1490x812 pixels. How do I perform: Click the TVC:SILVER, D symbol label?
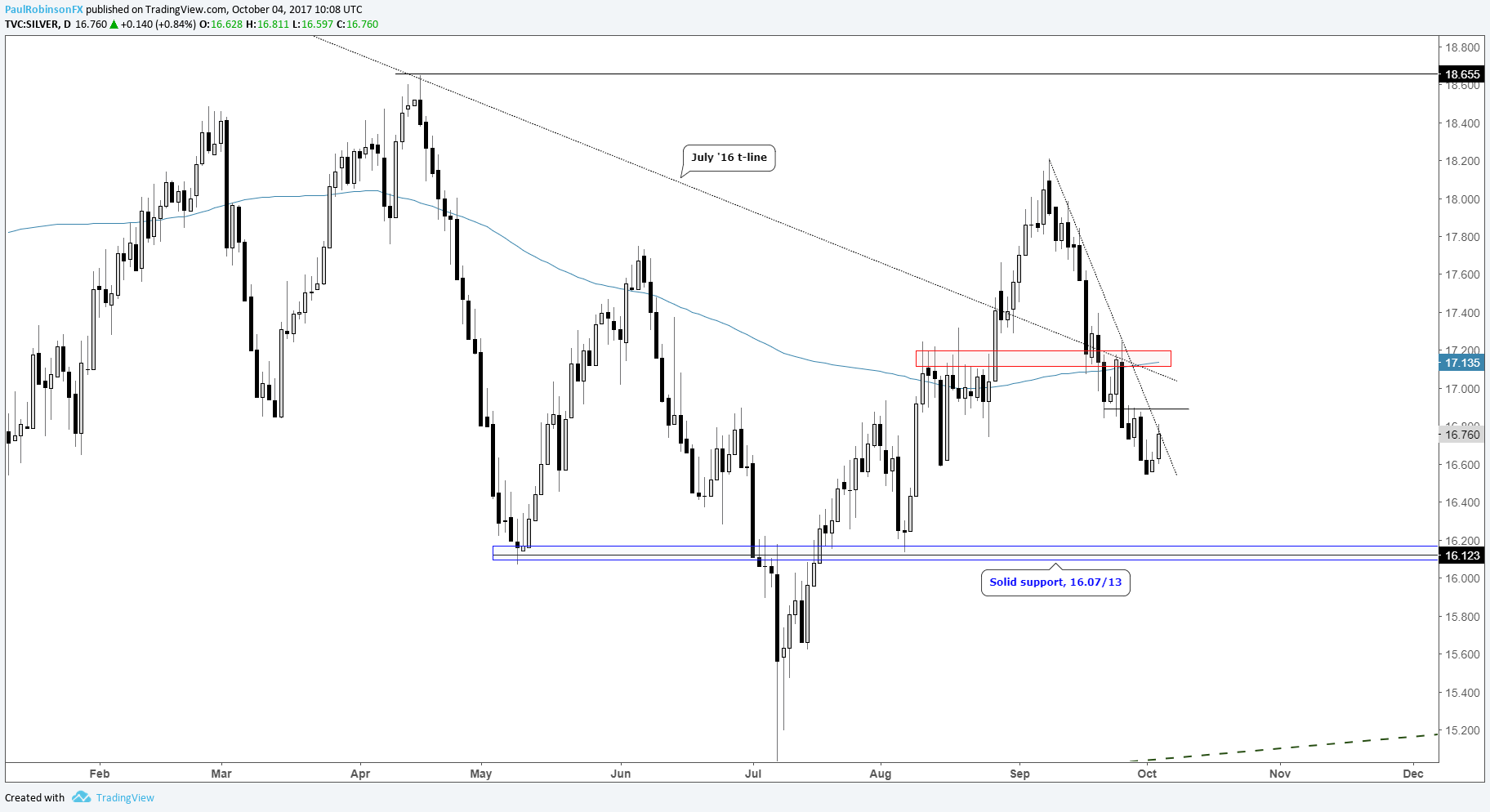pos(38,25)
